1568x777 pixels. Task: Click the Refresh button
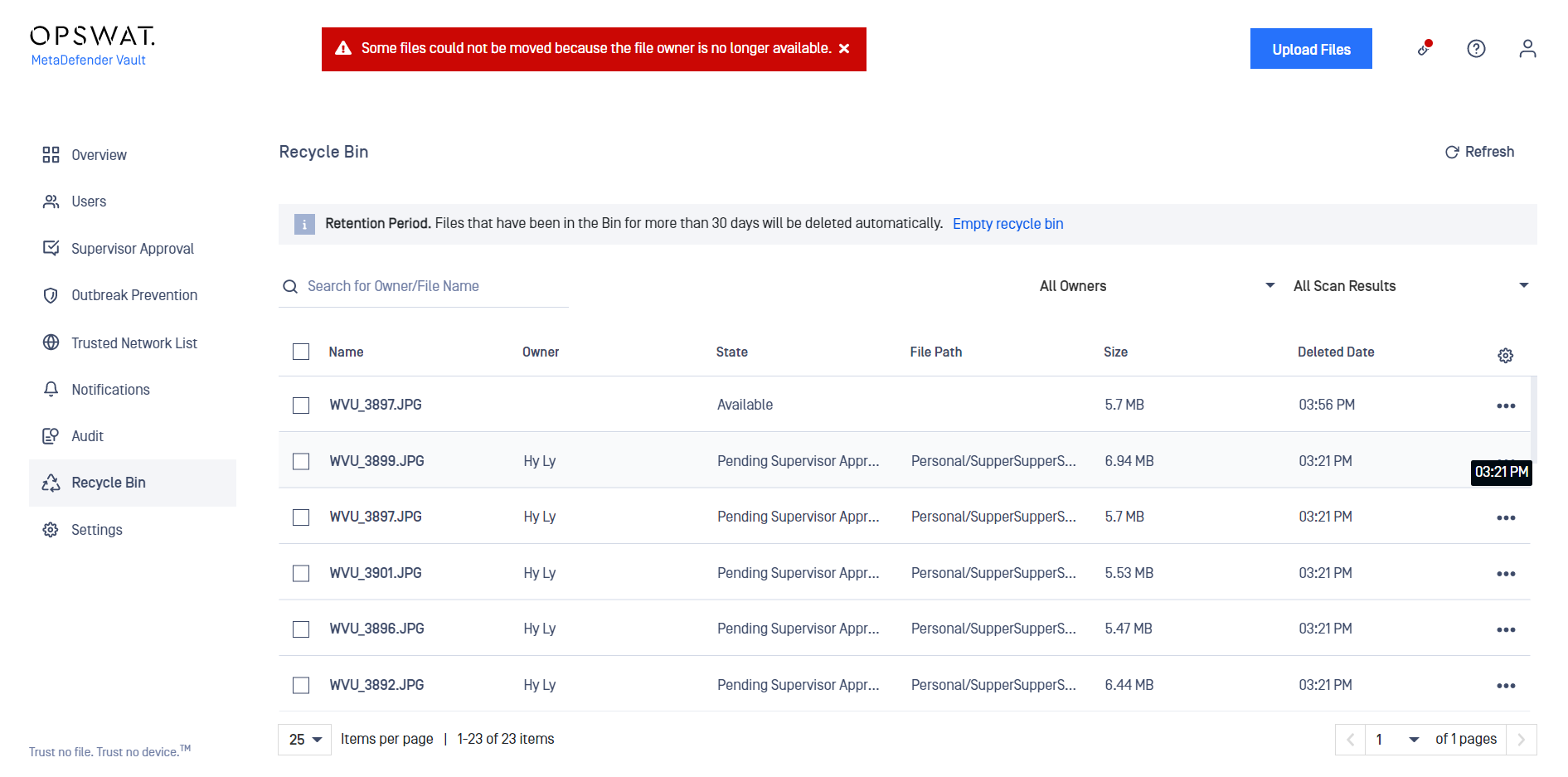(1479, 152)
